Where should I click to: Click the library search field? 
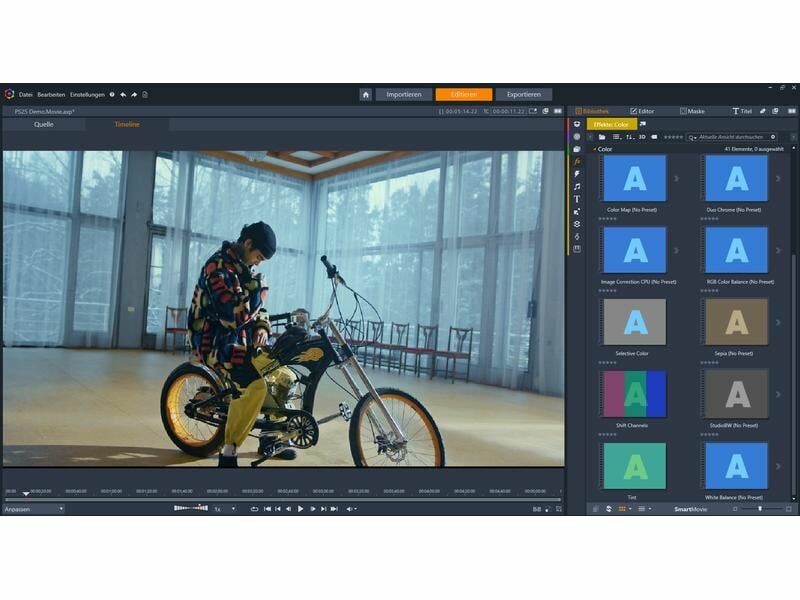[732, 137]
